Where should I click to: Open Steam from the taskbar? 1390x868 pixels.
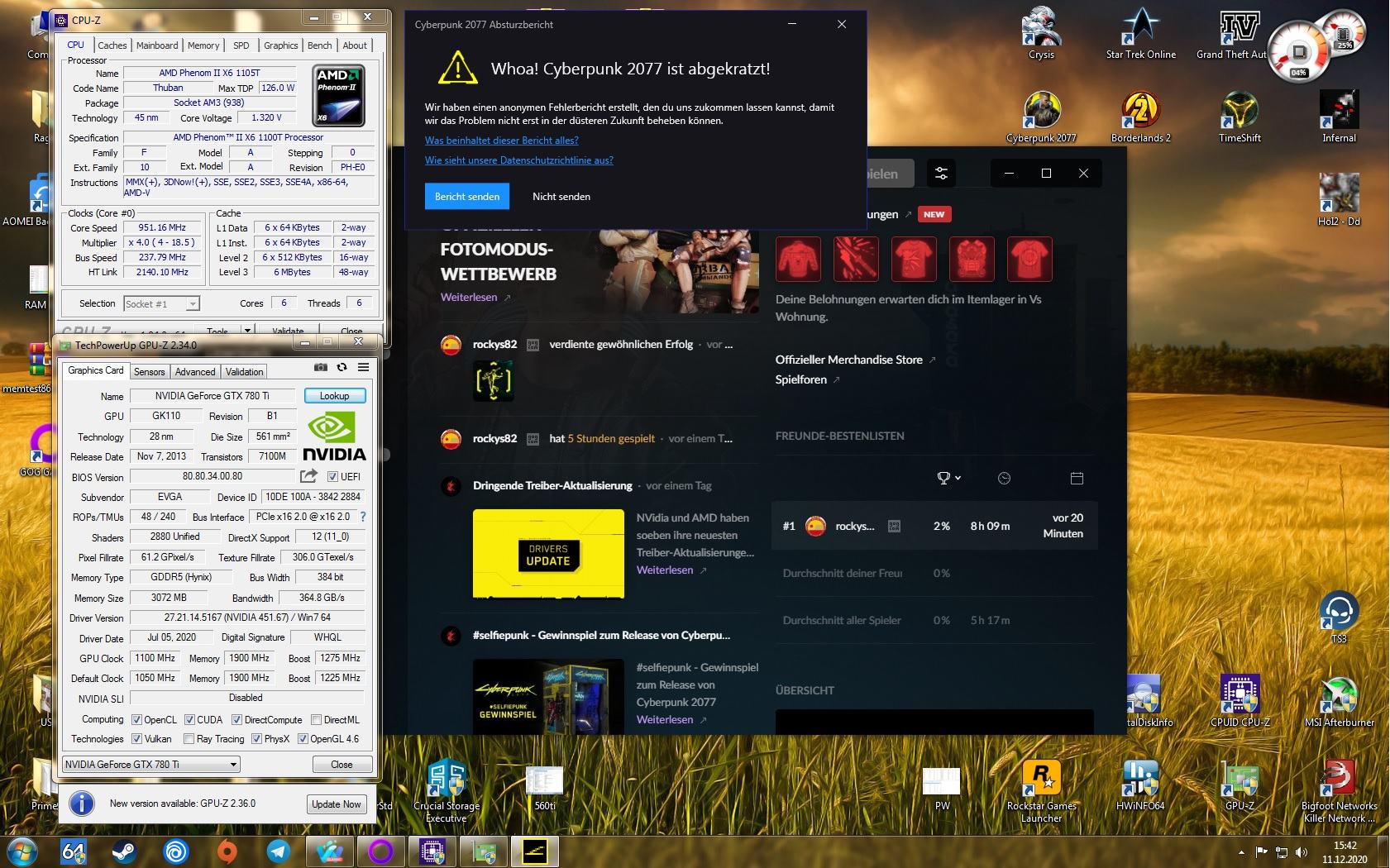(x=125, y=851)
